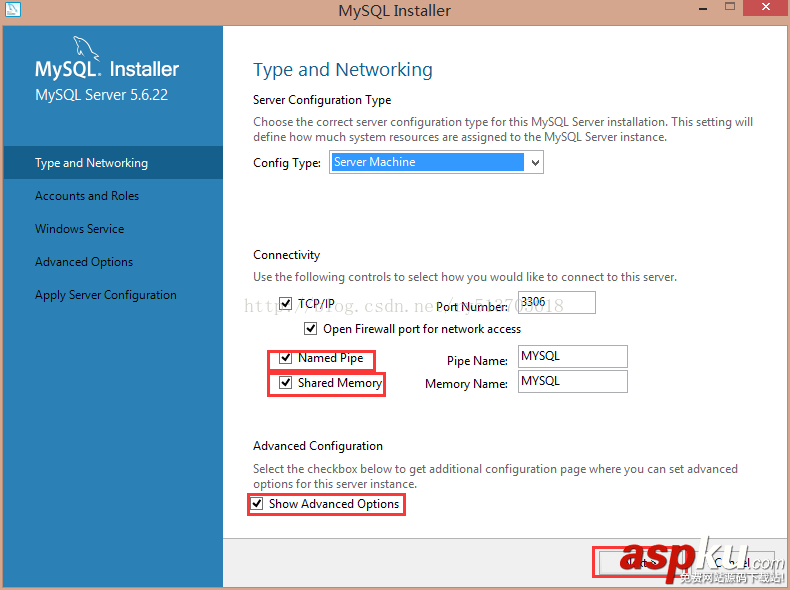Maximize the MySQL Installer window
The width and height of the screenshot is (790, 590).
pyautogui.click(x=730, y=7)
